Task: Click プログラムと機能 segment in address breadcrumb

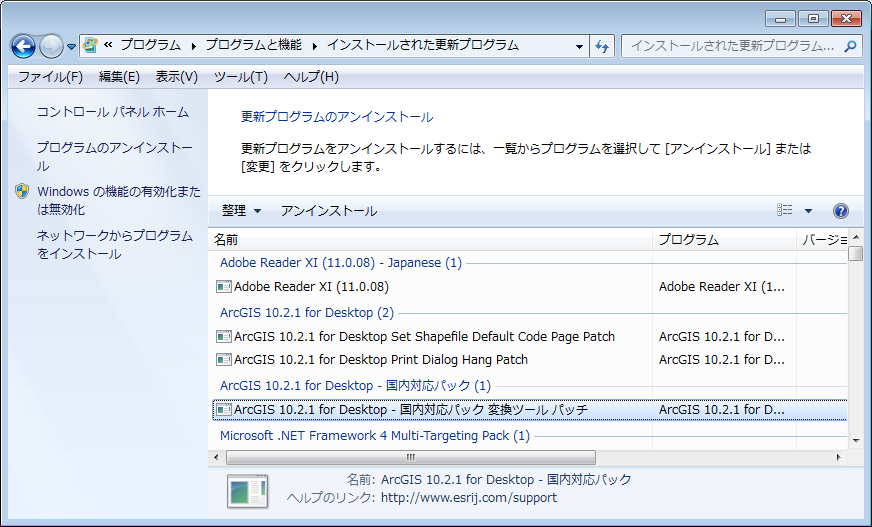Action: click(254, 46)
